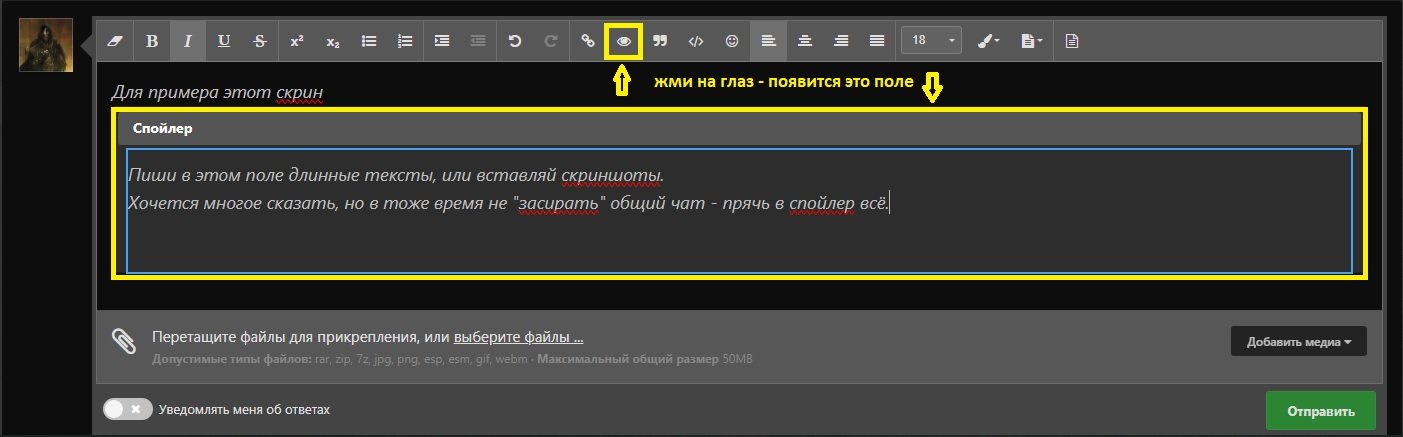Open the emoji smiley picker
Image resolution: width=1403 pixels, height=437 pixels.
[x=732, y=41]
